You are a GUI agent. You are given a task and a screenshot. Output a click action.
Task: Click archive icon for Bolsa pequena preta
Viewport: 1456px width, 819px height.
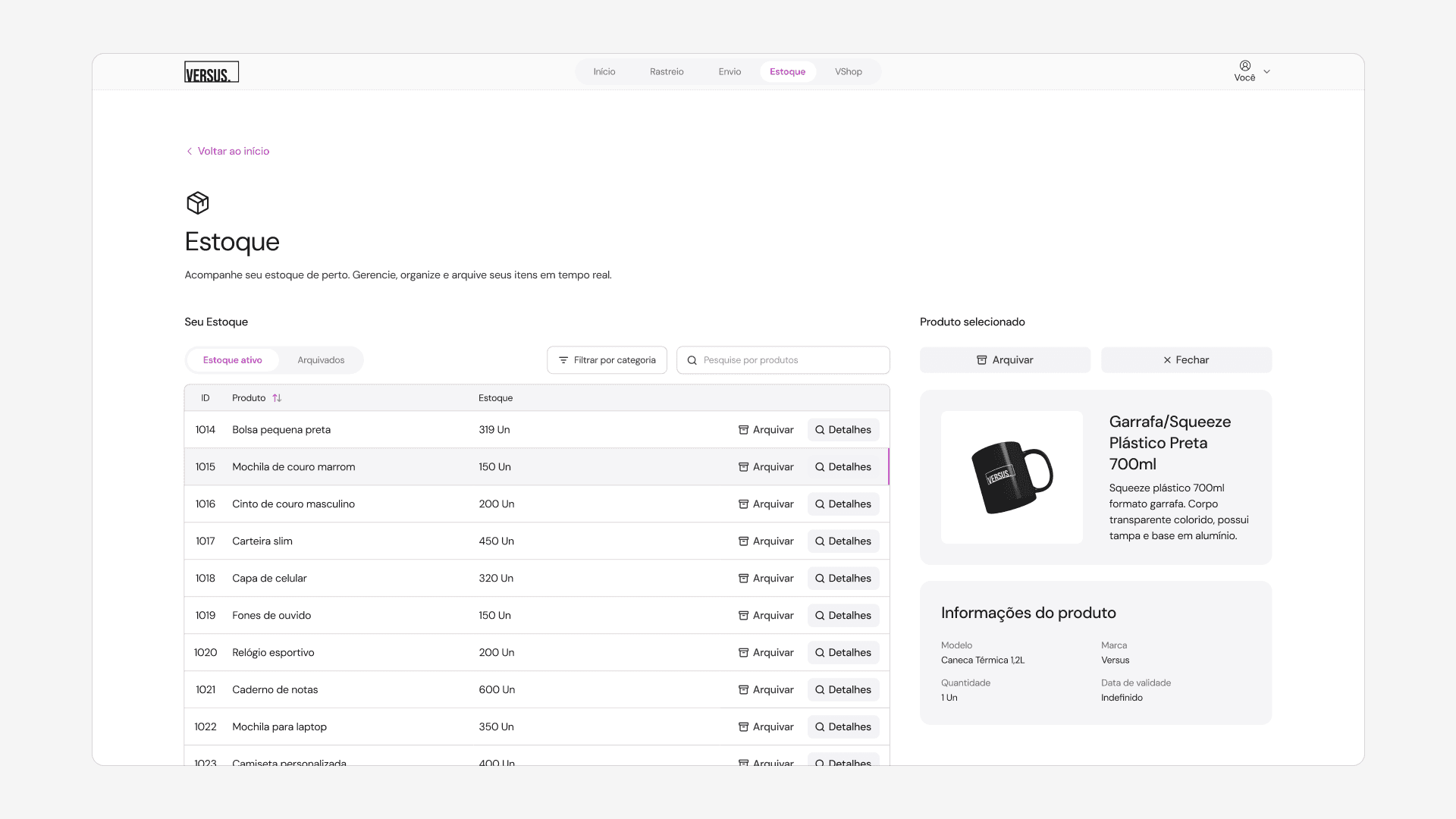click(743, 430)
